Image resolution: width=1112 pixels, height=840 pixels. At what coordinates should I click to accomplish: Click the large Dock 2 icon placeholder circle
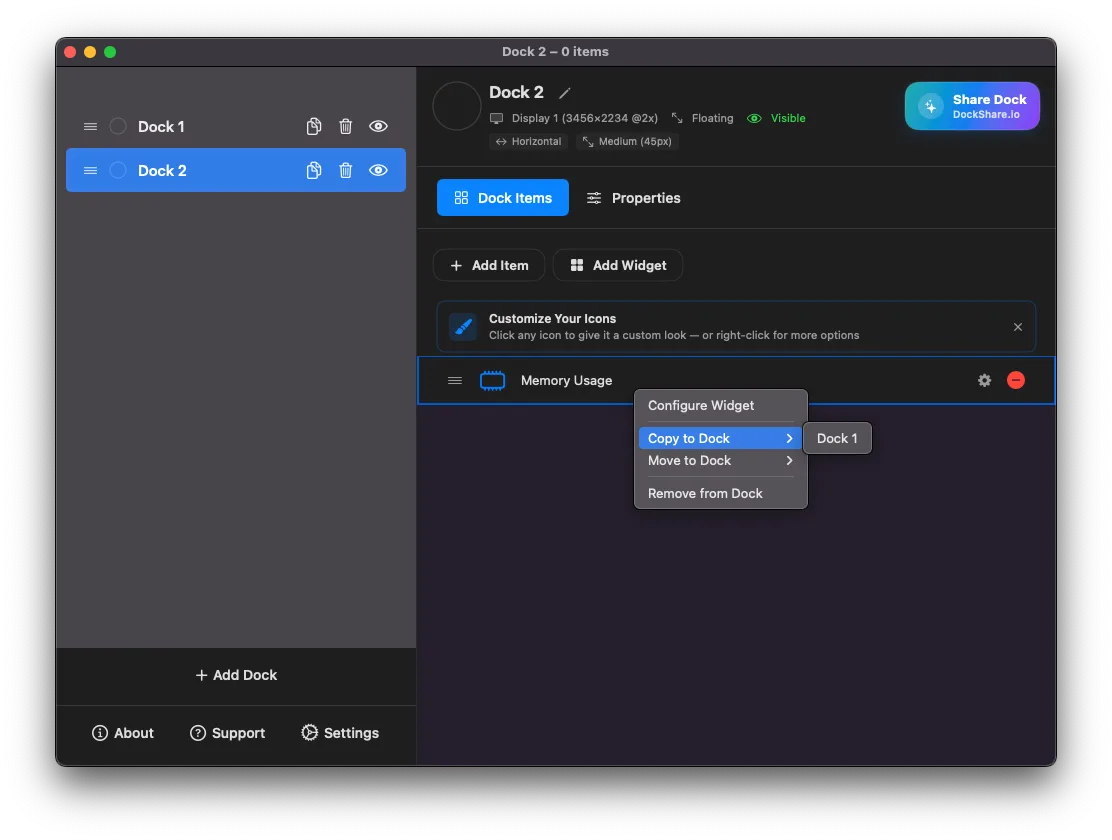(457, 106)
